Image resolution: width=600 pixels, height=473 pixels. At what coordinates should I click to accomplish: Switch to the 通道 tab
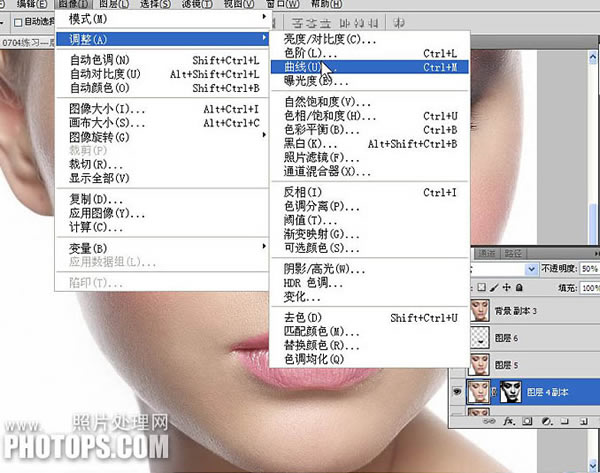click(487, 253)
